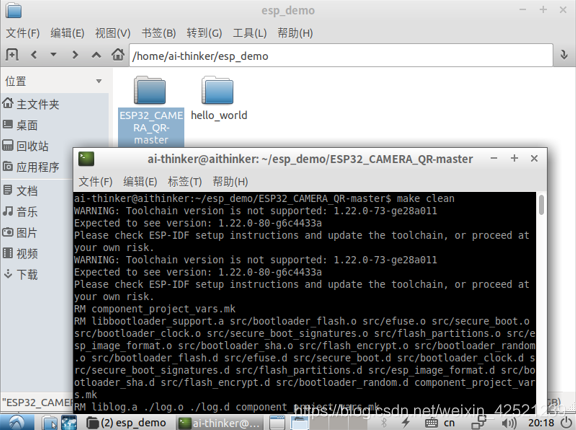Open 文件(F) menu in the terminal
Screen dimensions: 576x430
(96, 182)
